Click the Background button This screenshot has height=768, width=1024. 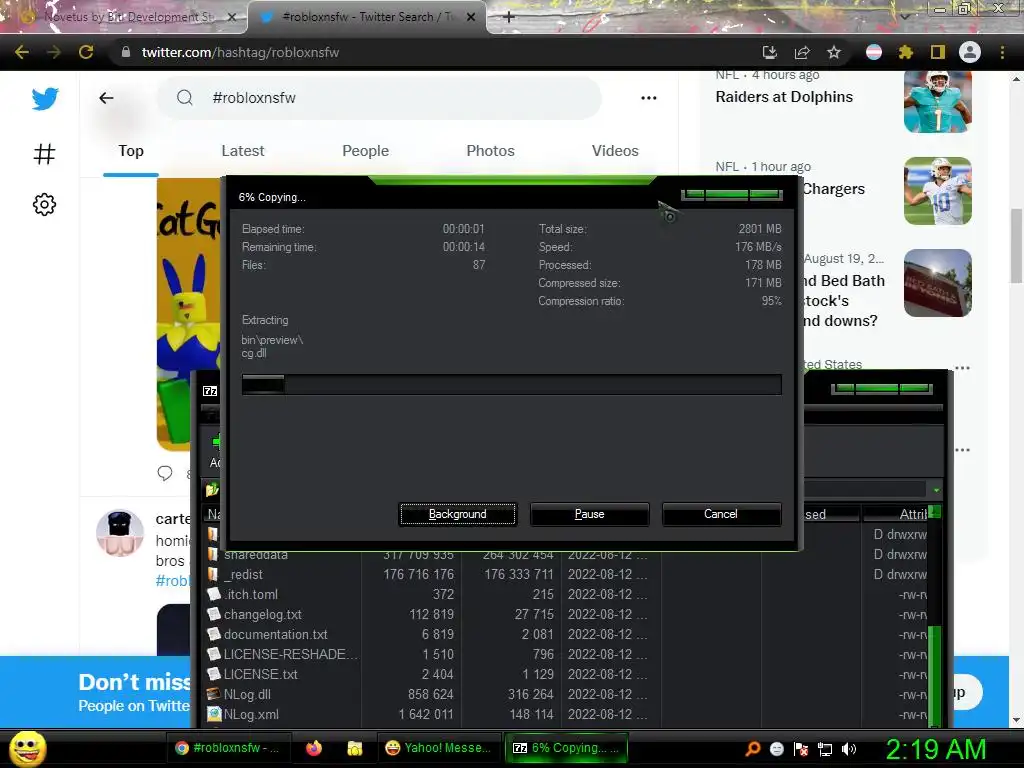[458, 514]
